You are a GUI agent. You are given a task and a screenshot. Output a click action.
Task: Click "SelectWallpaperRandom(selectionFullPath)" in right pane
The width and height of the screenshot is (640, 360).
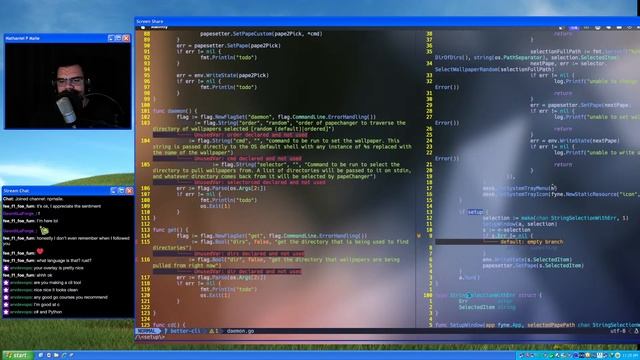pos(494,69)
